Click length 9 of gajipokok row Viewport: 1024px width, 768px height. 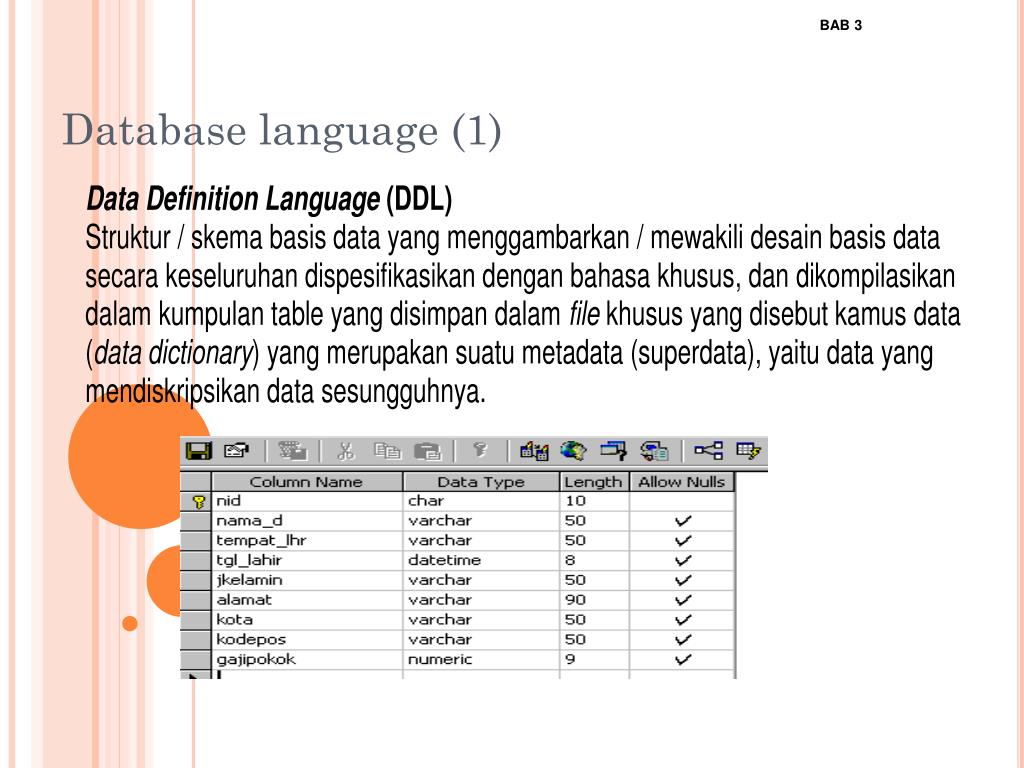click(x=594, y=659)
